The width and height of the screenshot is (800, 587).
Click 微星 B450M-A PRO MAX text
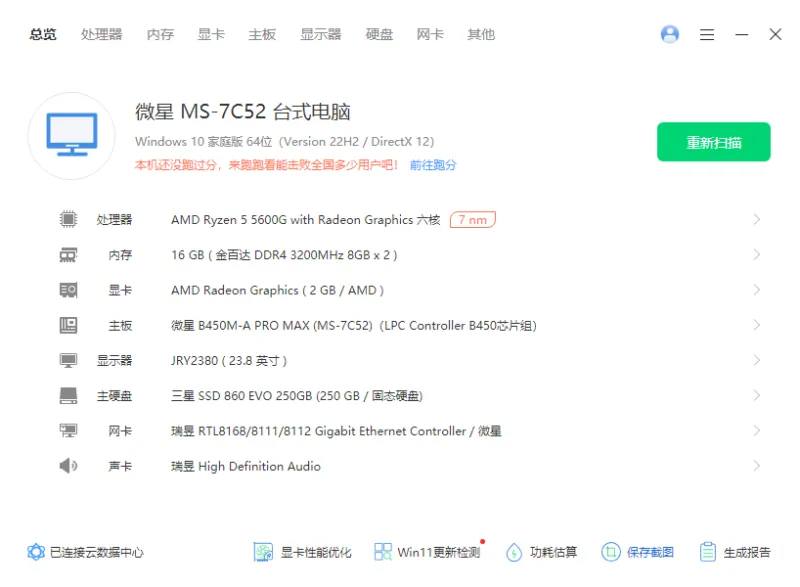click(354, 325)
